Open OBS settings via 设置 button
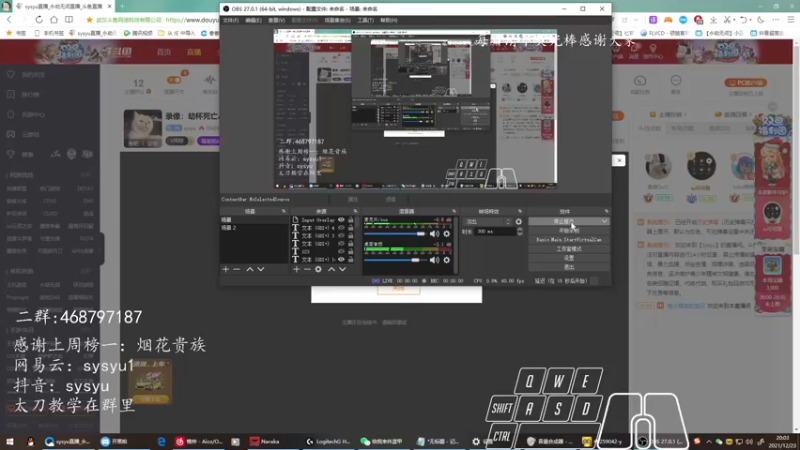Image resolution: width=800 pixels, height=450 pixels. 569,258
